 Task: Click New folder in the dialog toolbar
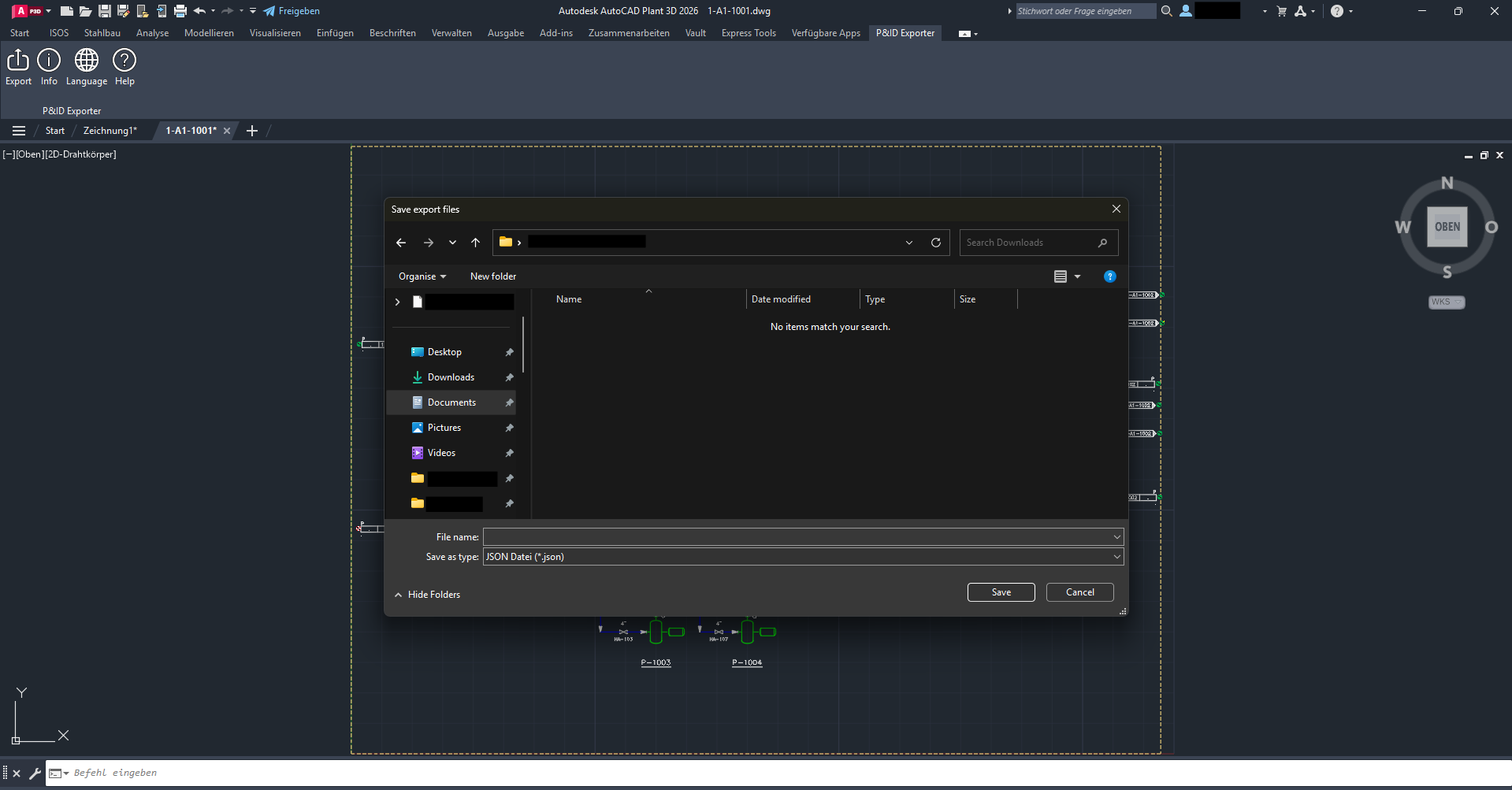(493, 276)
